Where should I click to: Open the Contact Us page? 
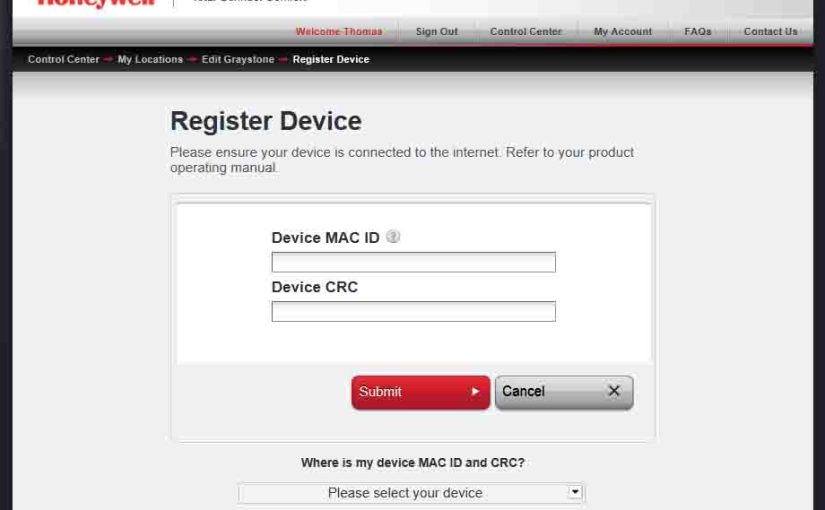click(770, 32)
